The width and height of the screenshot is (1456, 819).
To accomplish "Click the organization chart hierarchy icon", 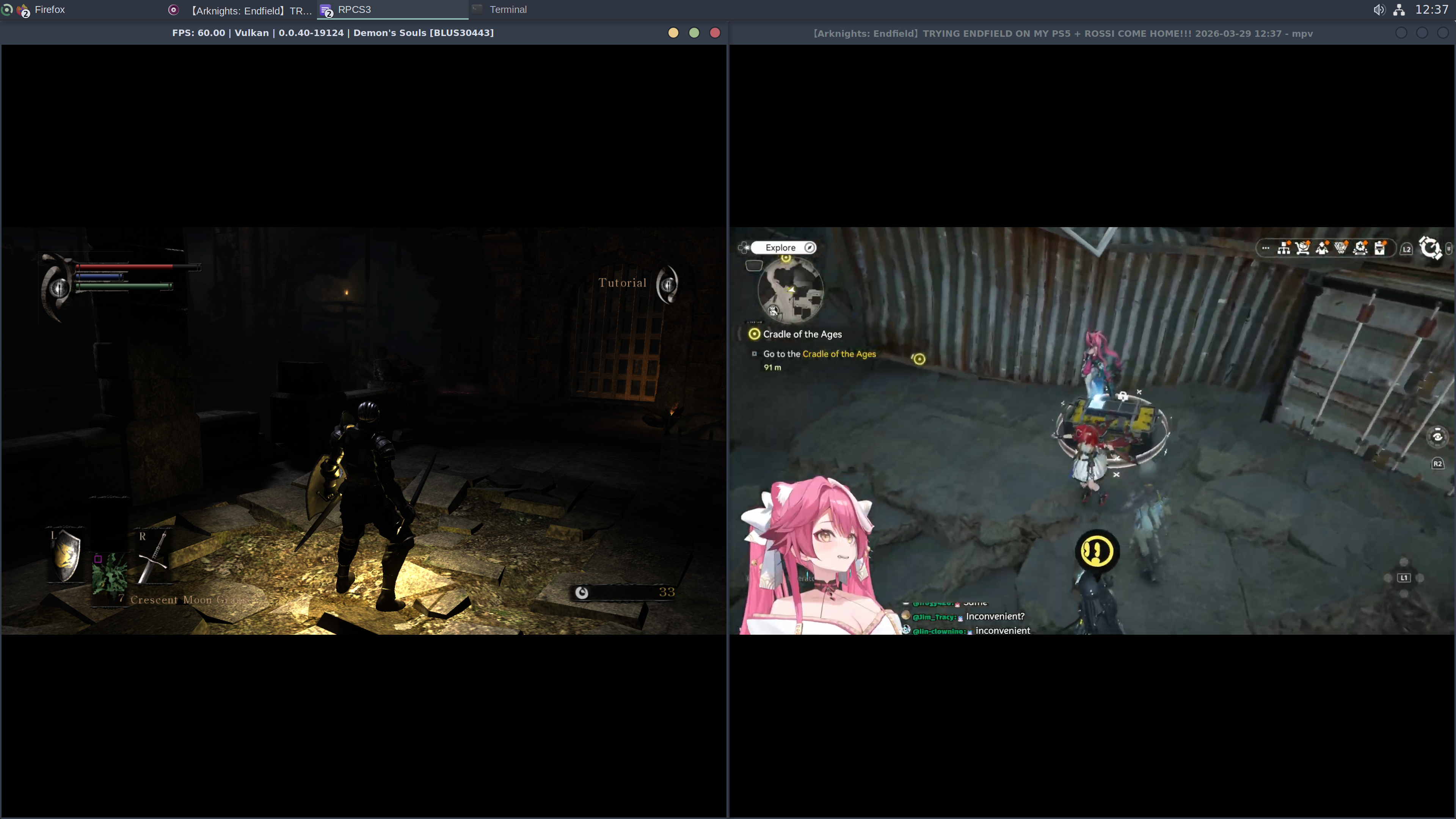I will 1283,248.
